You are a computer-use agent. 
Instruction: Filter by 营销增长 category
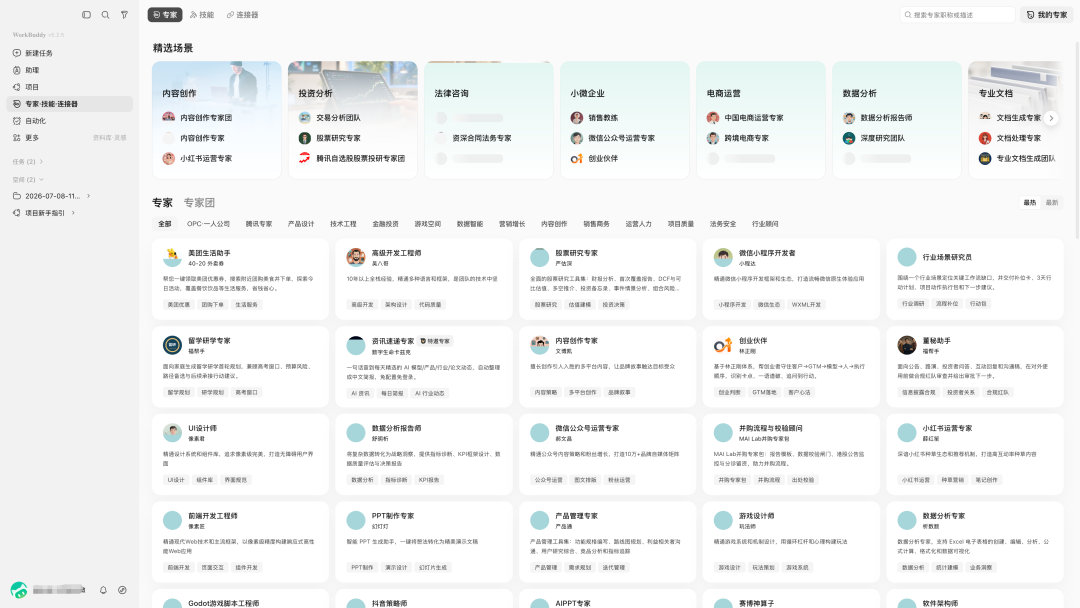512,224
